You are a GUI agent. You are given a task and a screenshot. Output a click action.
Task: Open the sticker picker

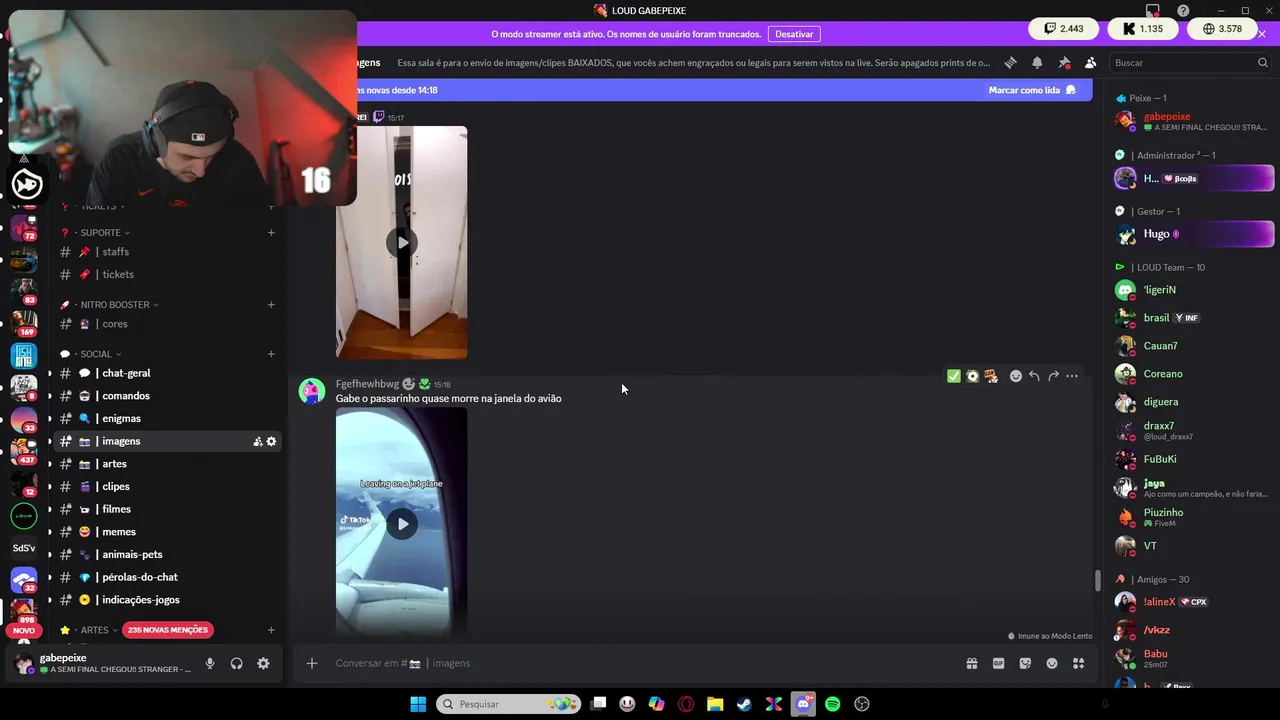[x=1025, y=663]
